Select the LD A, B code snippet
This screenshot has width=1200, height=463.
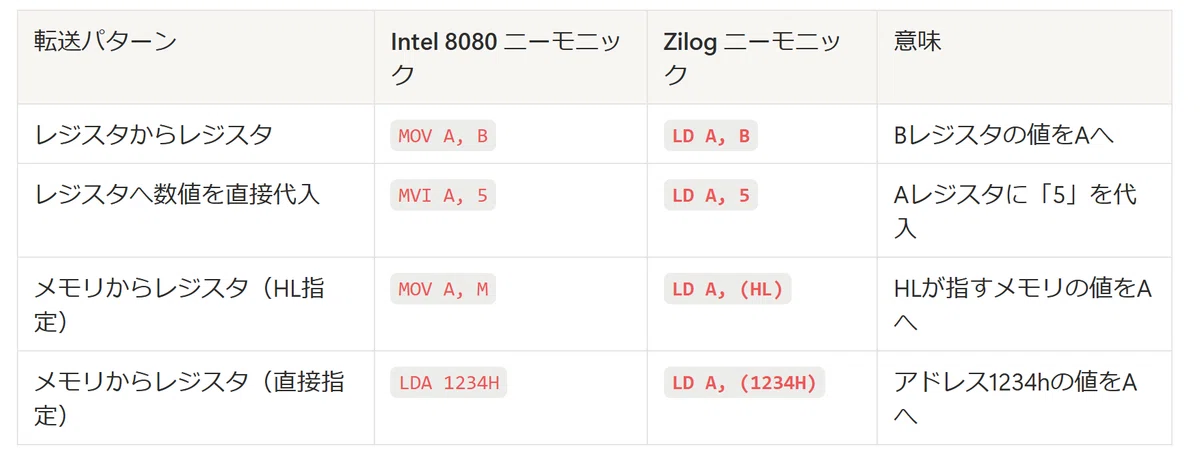click(x=711, y=136)
